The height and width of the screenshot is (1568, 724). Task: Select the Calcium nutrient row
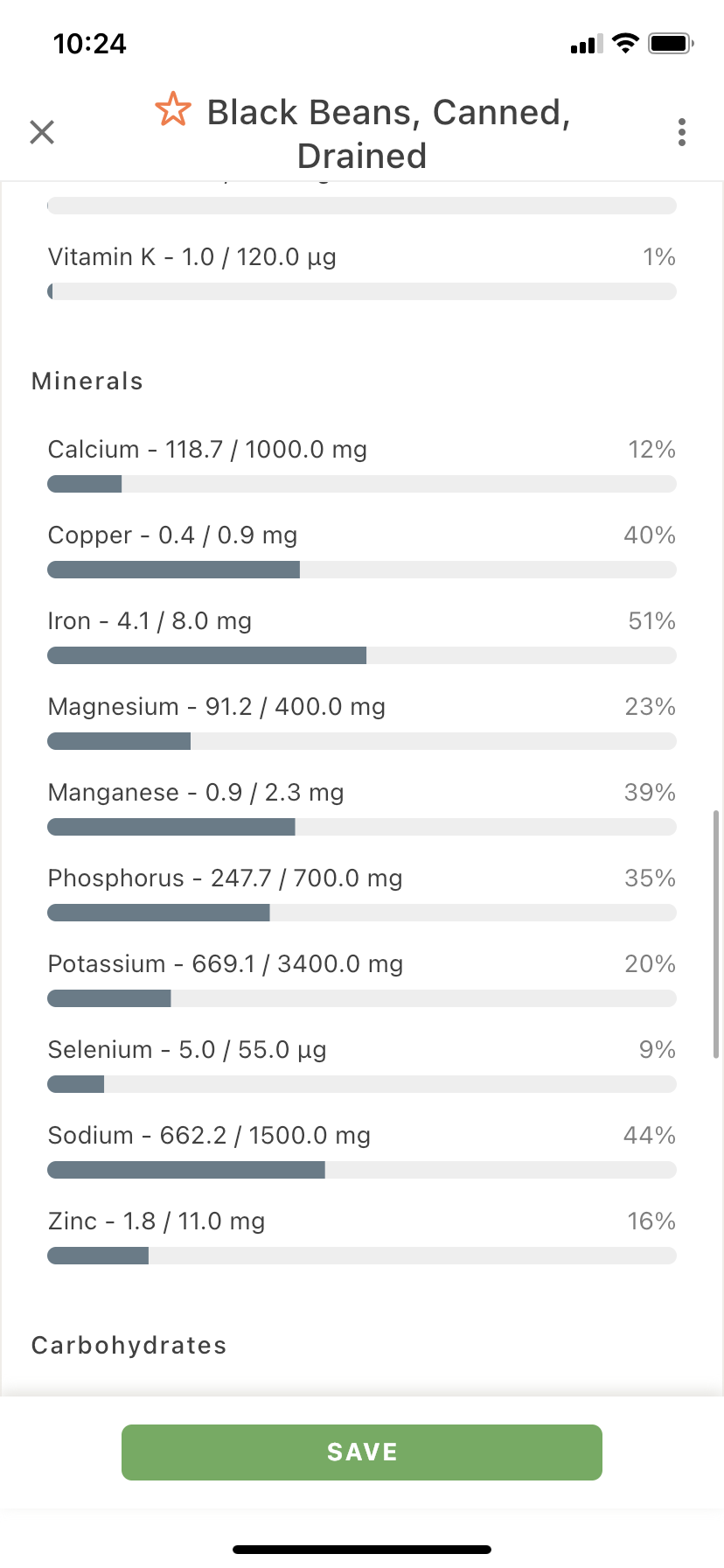[x=362, y=465]
